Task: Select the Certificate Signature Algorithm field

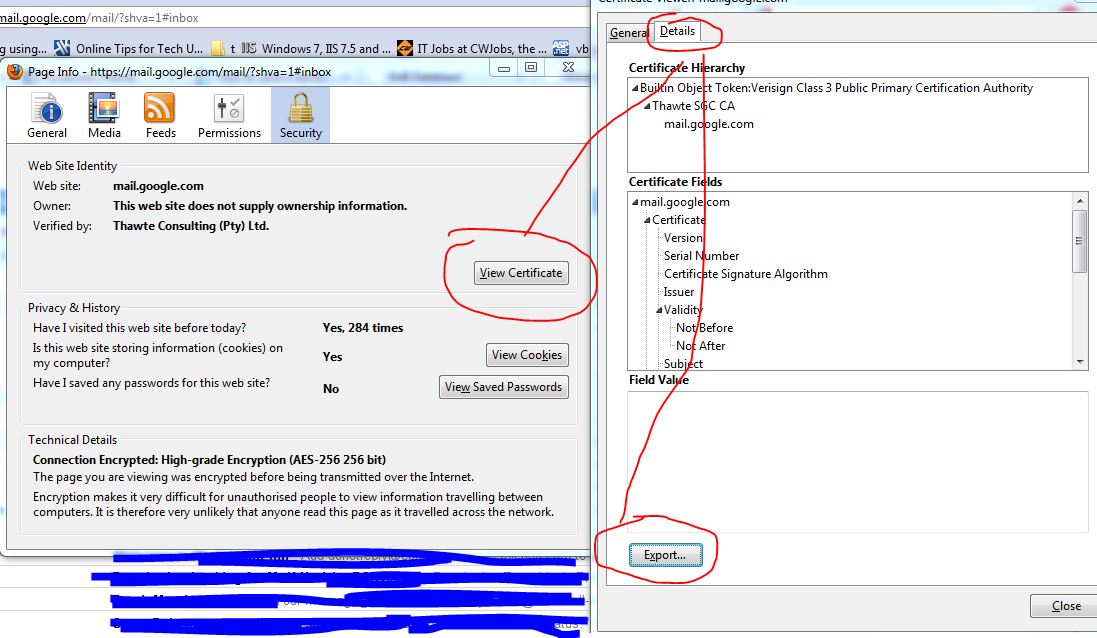Action: [746, 274]
